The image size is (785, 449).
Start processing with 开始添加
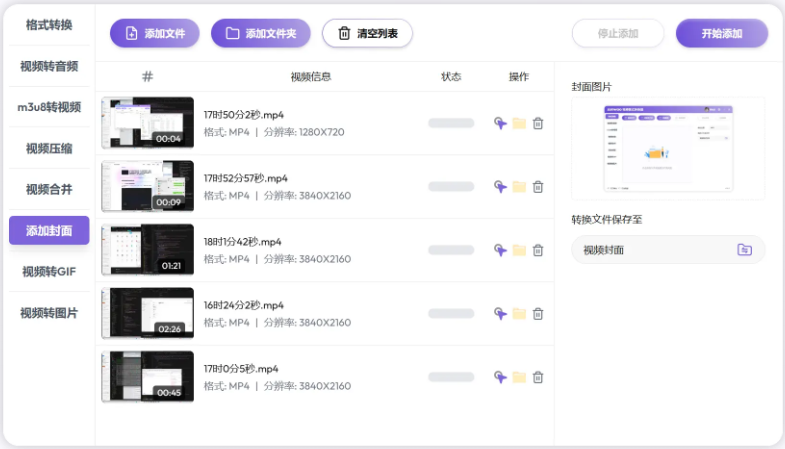[722, 34]
